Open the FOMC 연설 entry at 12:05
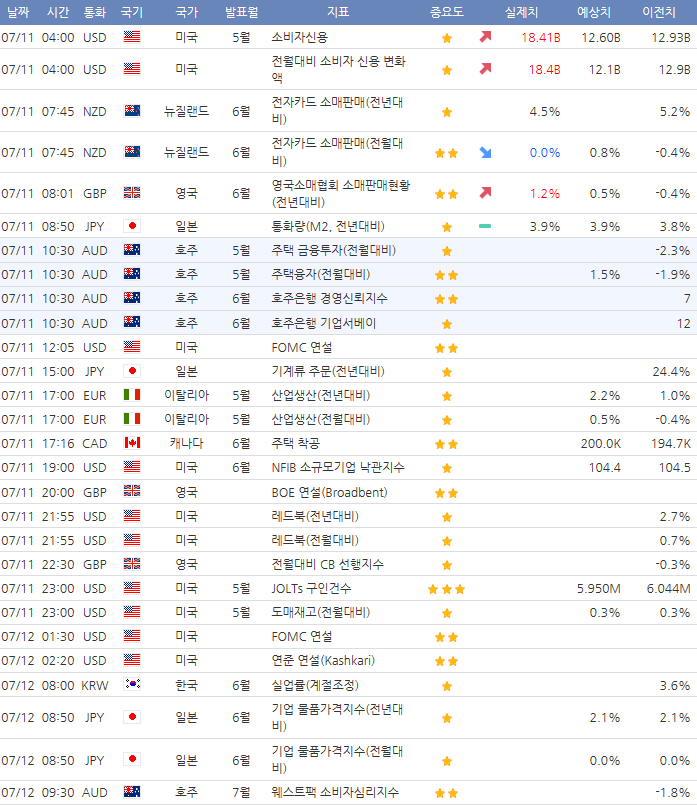The width and height of the screenshot is (697, 808). [x=301, y=347]
